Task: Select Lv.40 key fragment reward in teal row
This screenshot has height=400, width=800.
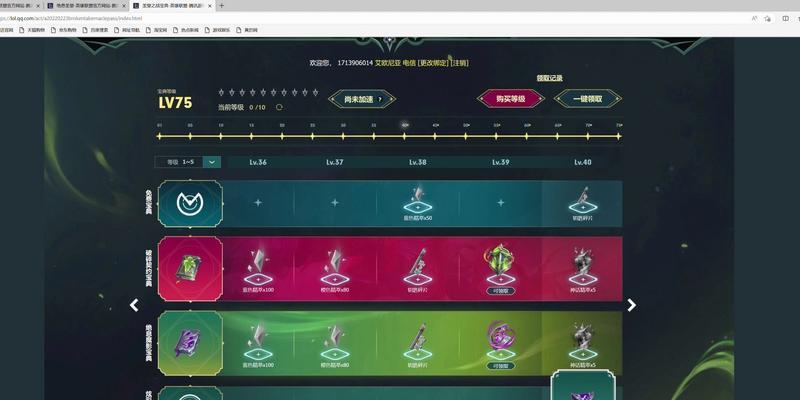Action: pyautogui.click(x=583, y=203)
